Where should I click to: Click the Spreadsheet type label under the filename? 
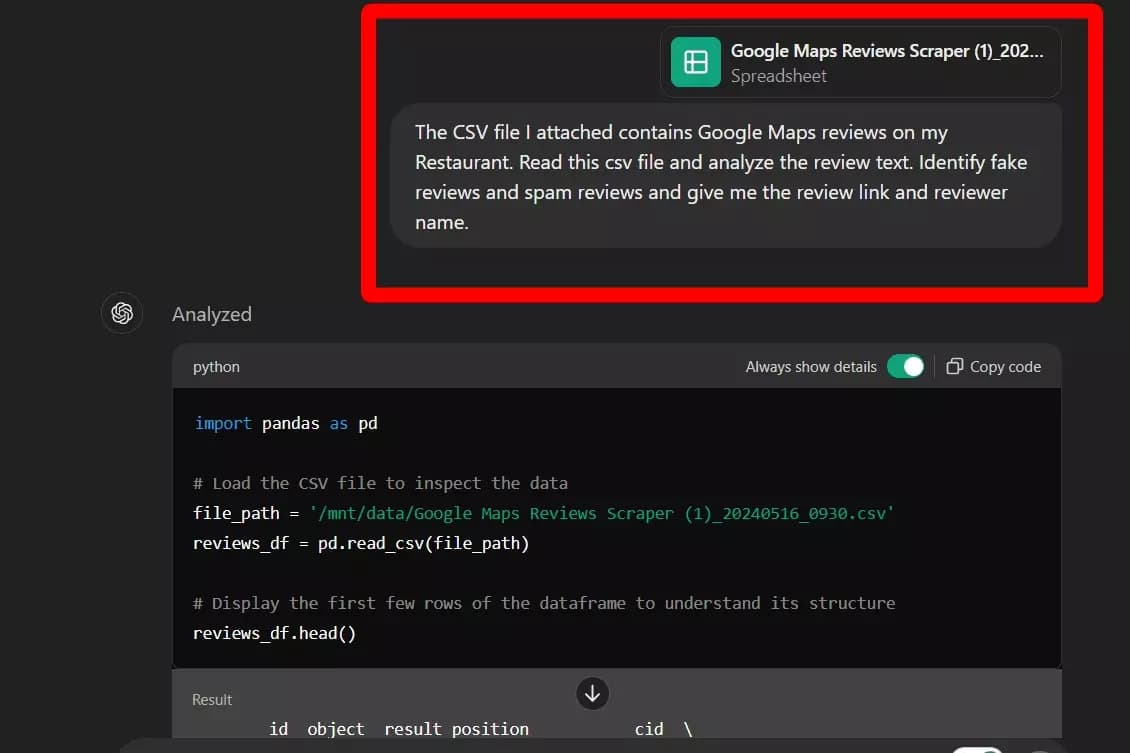point(778,75)
